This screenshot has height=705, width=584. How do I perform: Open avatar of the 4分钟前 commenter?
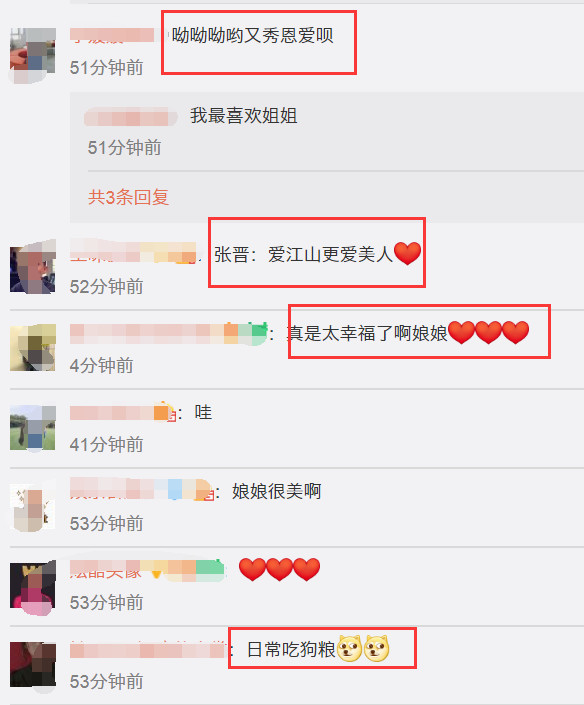point(33,347)
